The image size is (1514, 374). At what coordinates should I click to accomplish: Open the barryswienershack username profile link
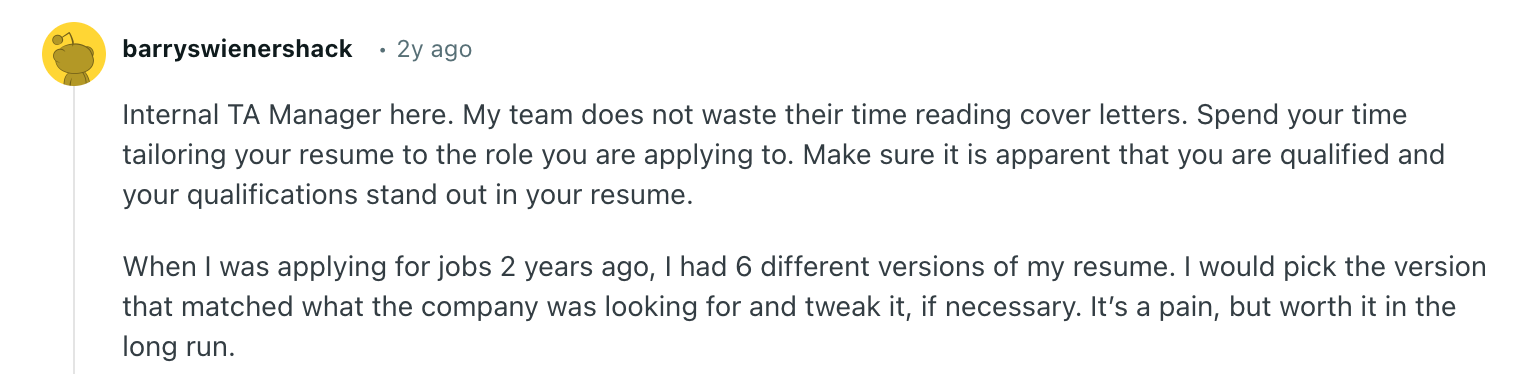[x=237, y=49]
